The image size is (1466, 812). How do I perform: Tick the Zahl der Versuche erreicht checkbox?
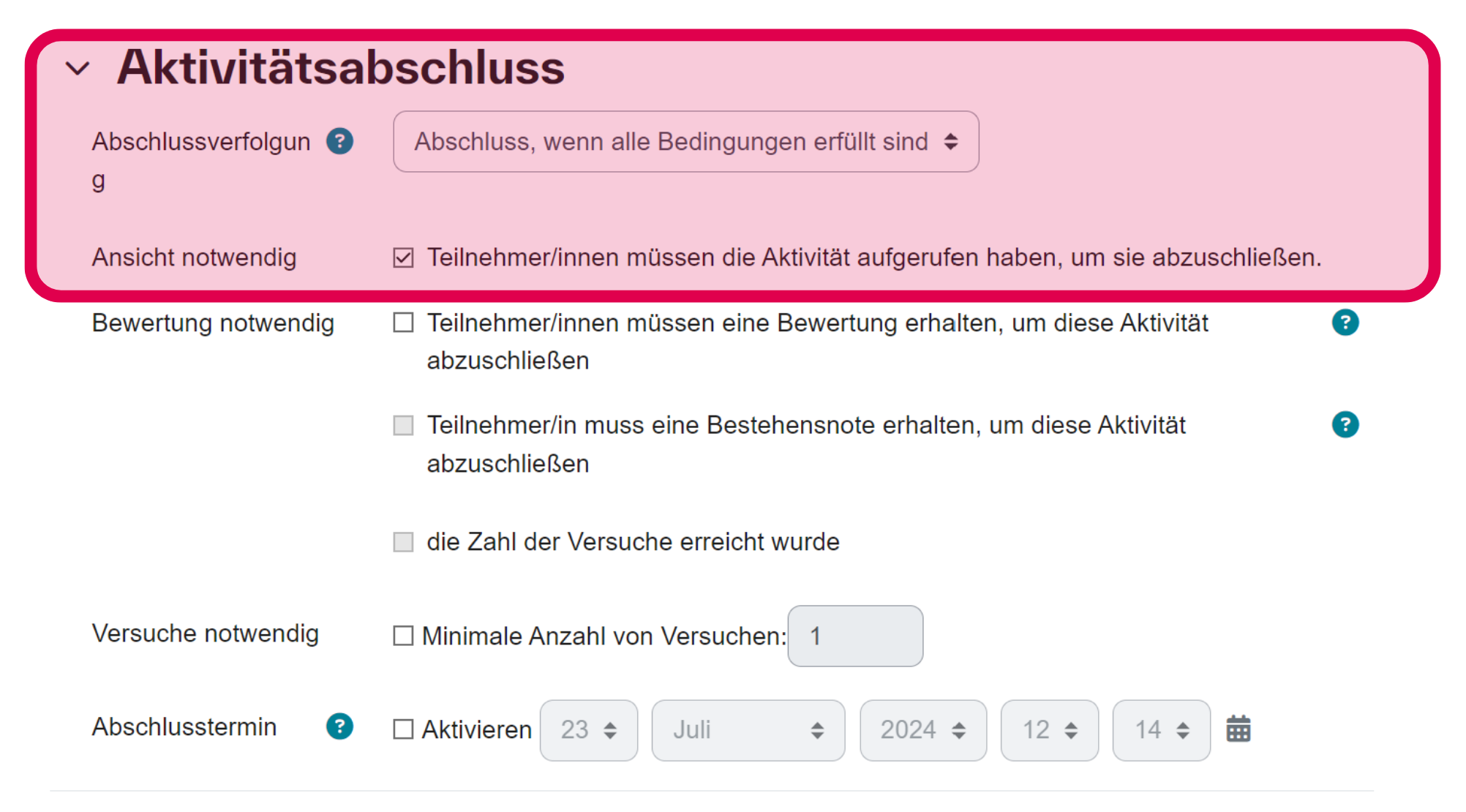pos(403,542)
